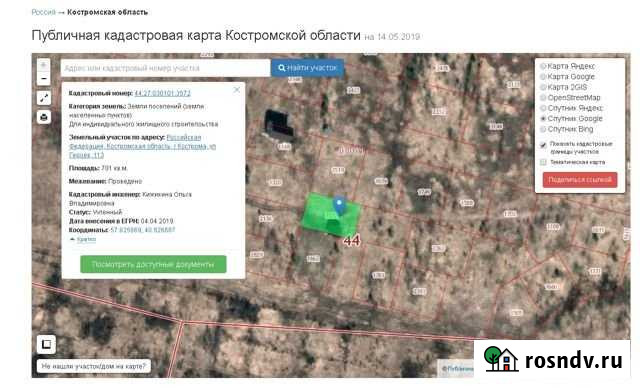640x388 pixels.
Task: Click the red Поделиться ссылкой button
Action: [x=580, y=180]
